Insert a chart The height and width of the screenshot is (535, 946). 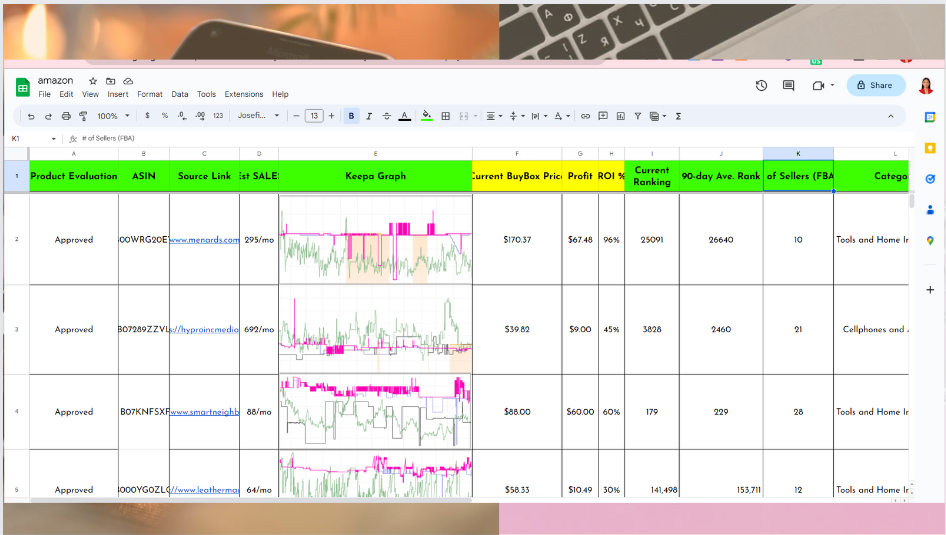[x=620, y=116]
